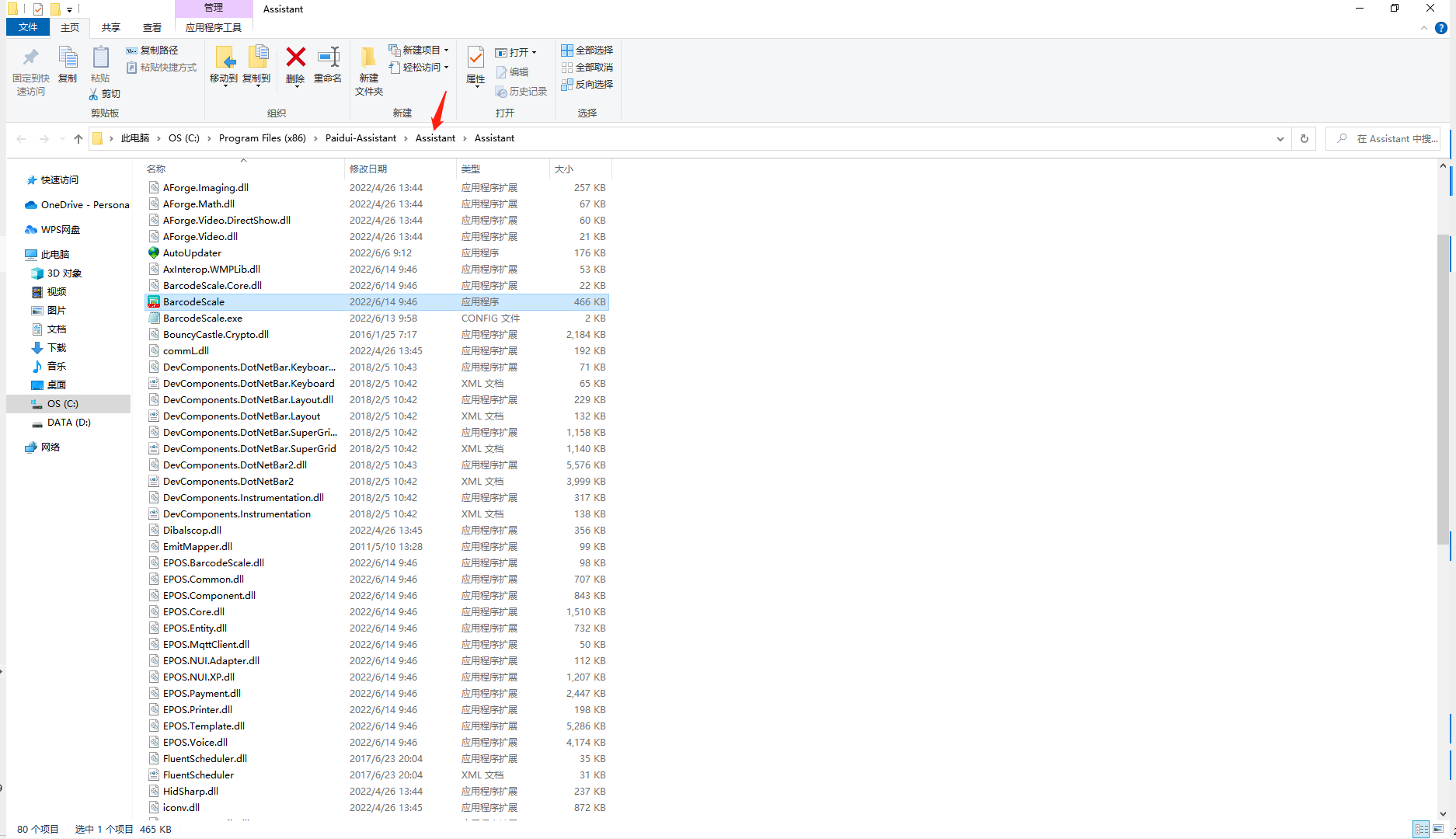Screen dimensions: 1456x839
Task: Switch to details view in status bar
Action: point(1421,830)
